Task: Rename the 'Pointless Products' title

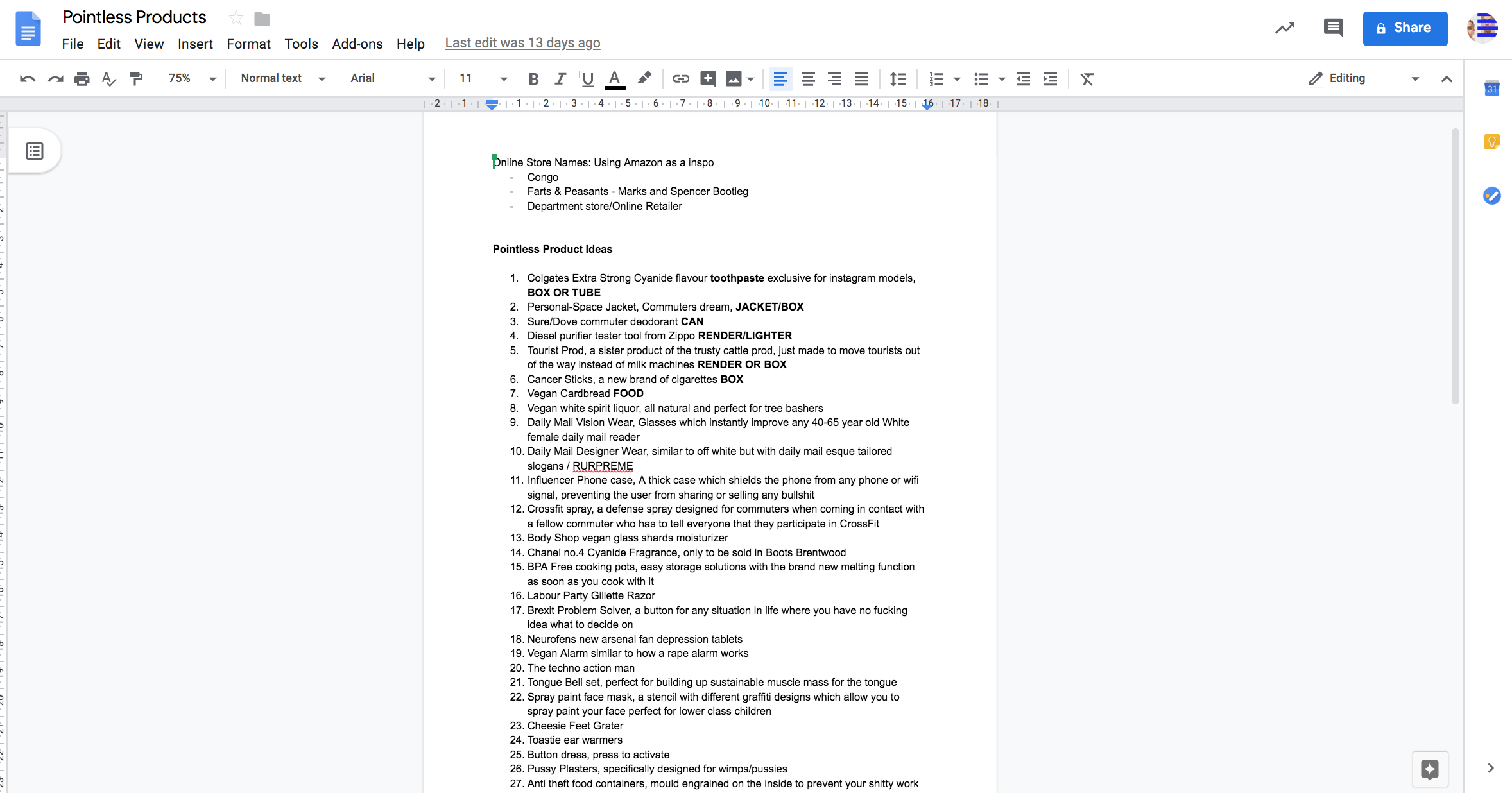Action: coord(135,17)
